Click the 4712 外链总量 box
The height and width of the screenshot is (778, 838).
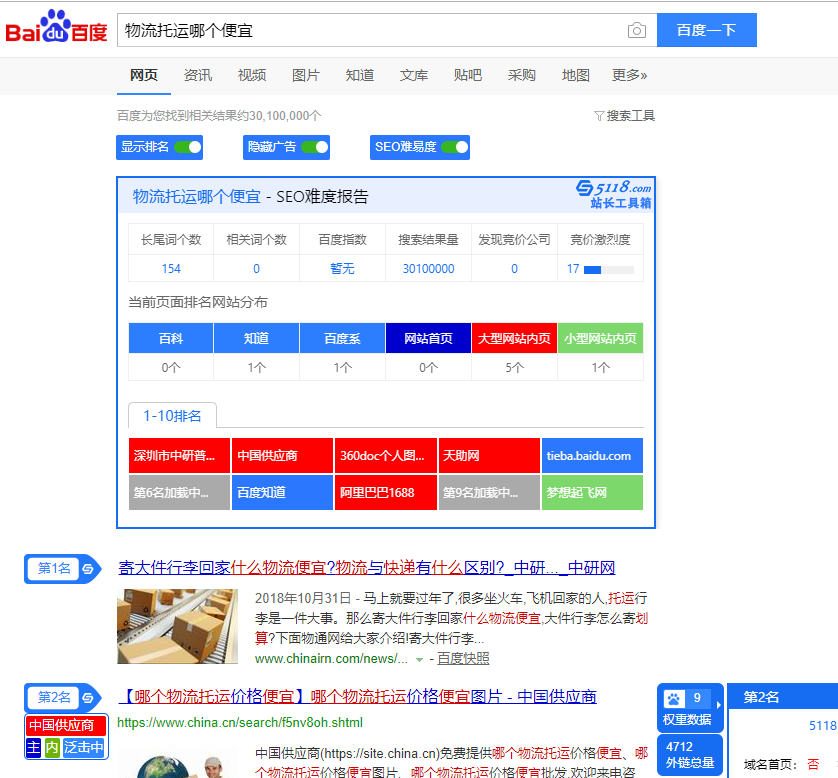click(x=689, y=754)
